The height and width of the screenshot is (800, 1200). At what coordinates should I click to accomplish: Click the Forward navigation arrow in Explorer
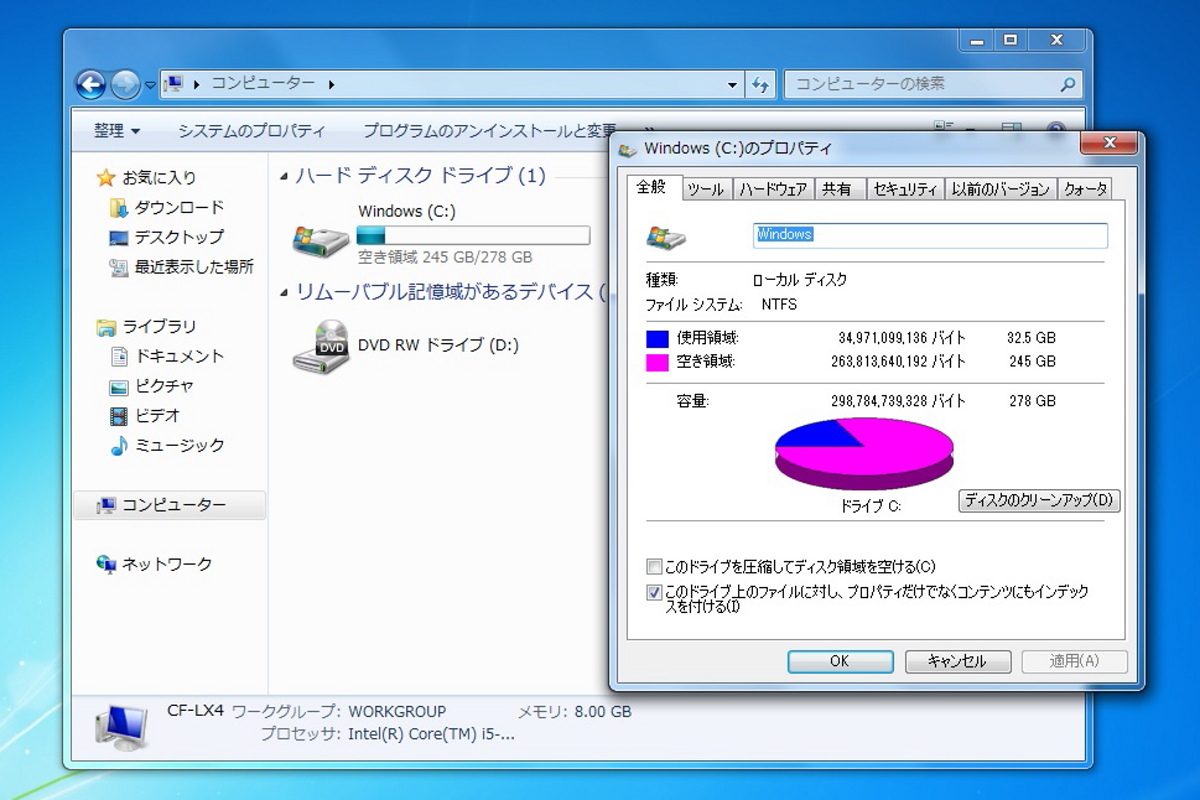pos(125,84)
